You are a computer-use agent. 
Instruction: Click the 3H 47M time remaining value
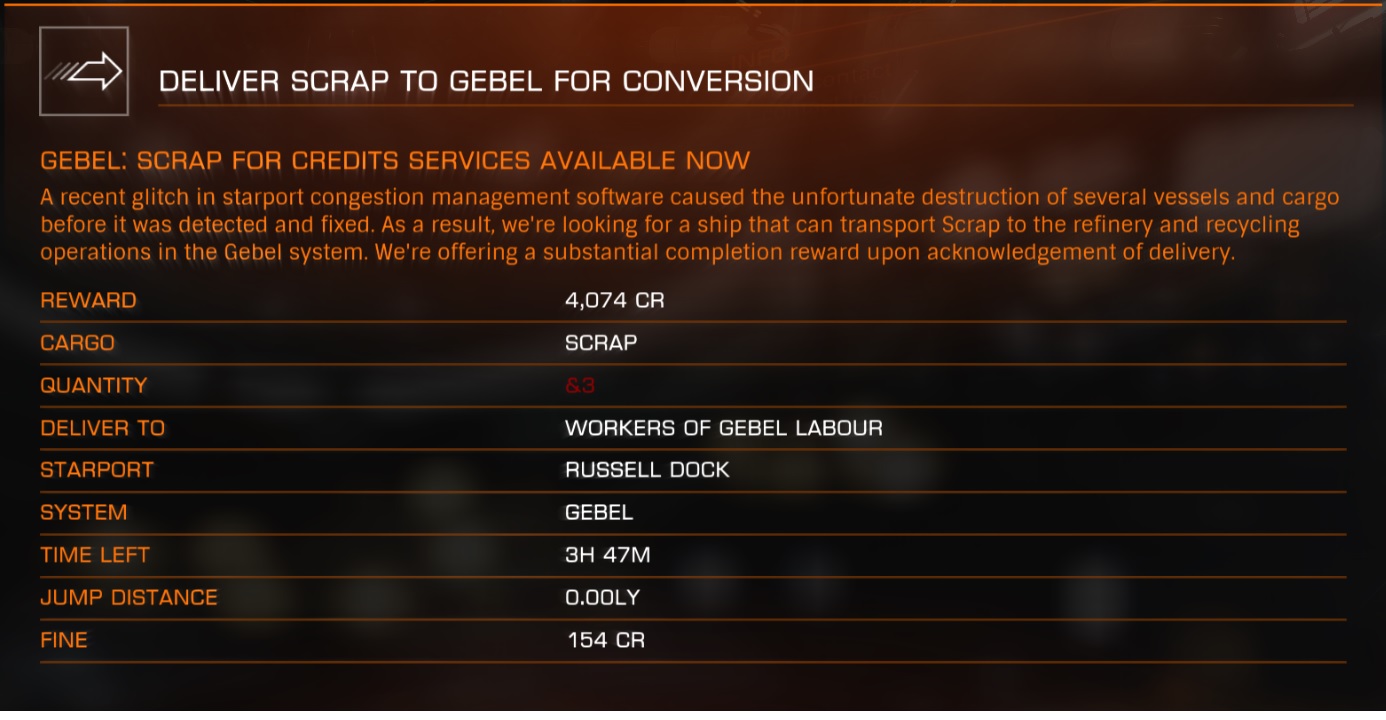(x=608, y=555)
